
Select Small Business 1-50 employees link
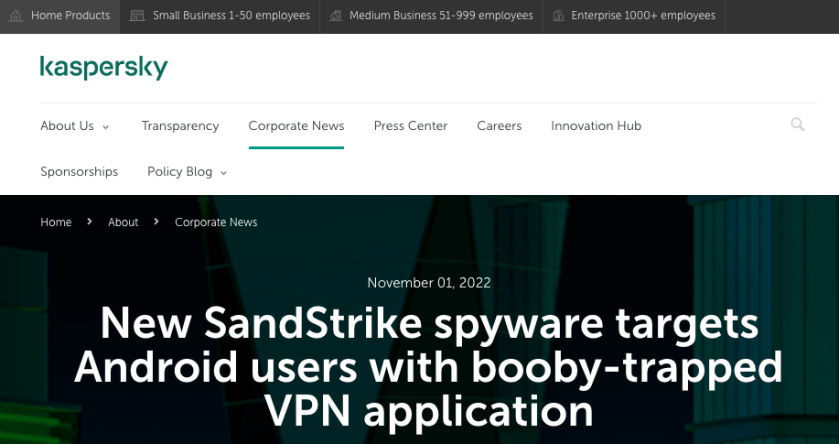[231, 16]
